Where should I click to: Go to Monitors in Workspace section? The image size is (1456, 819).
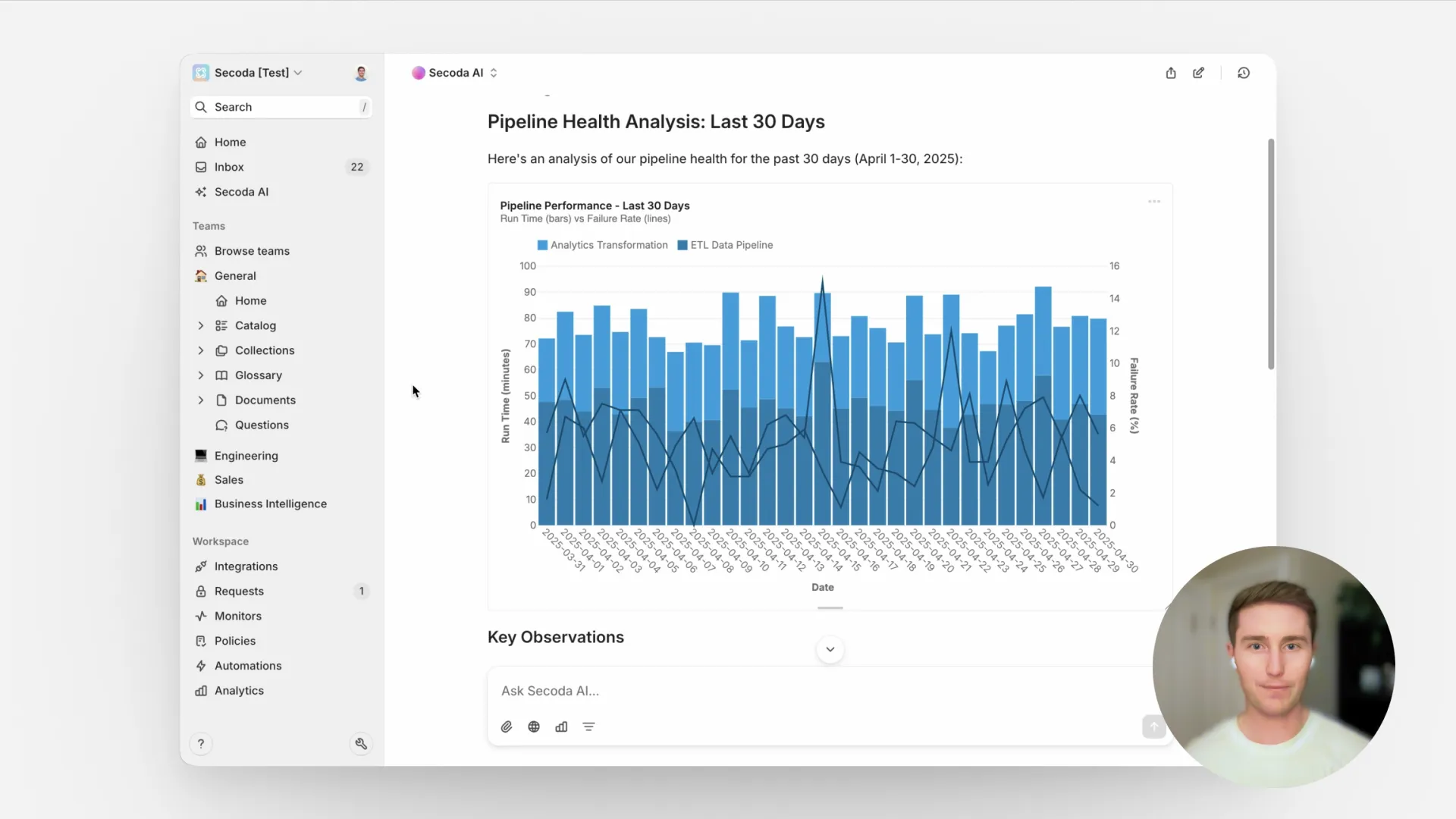(237, 616)
